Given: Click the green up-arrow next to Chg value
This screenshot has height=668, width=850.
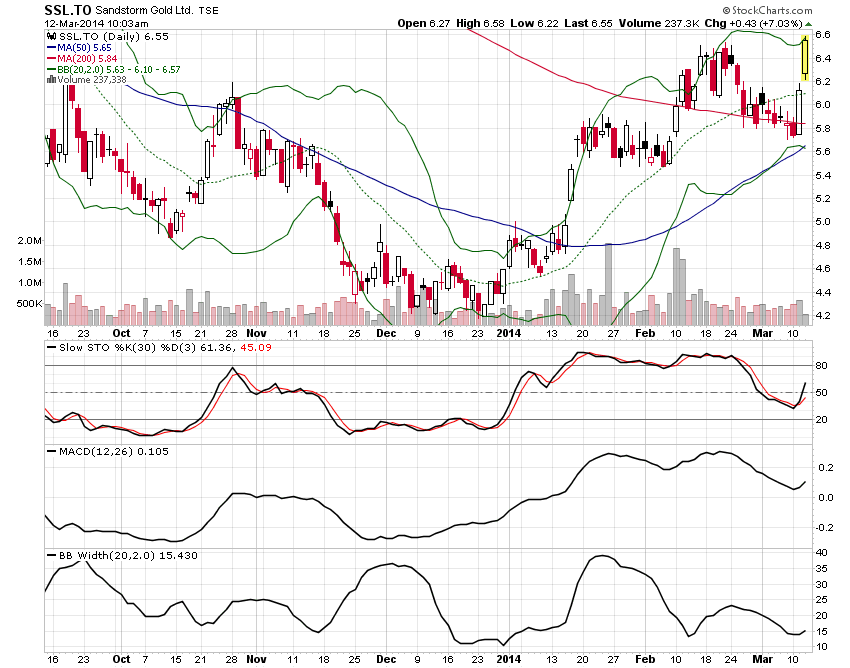Looking at the screenshot, I should tap(809, 24).
